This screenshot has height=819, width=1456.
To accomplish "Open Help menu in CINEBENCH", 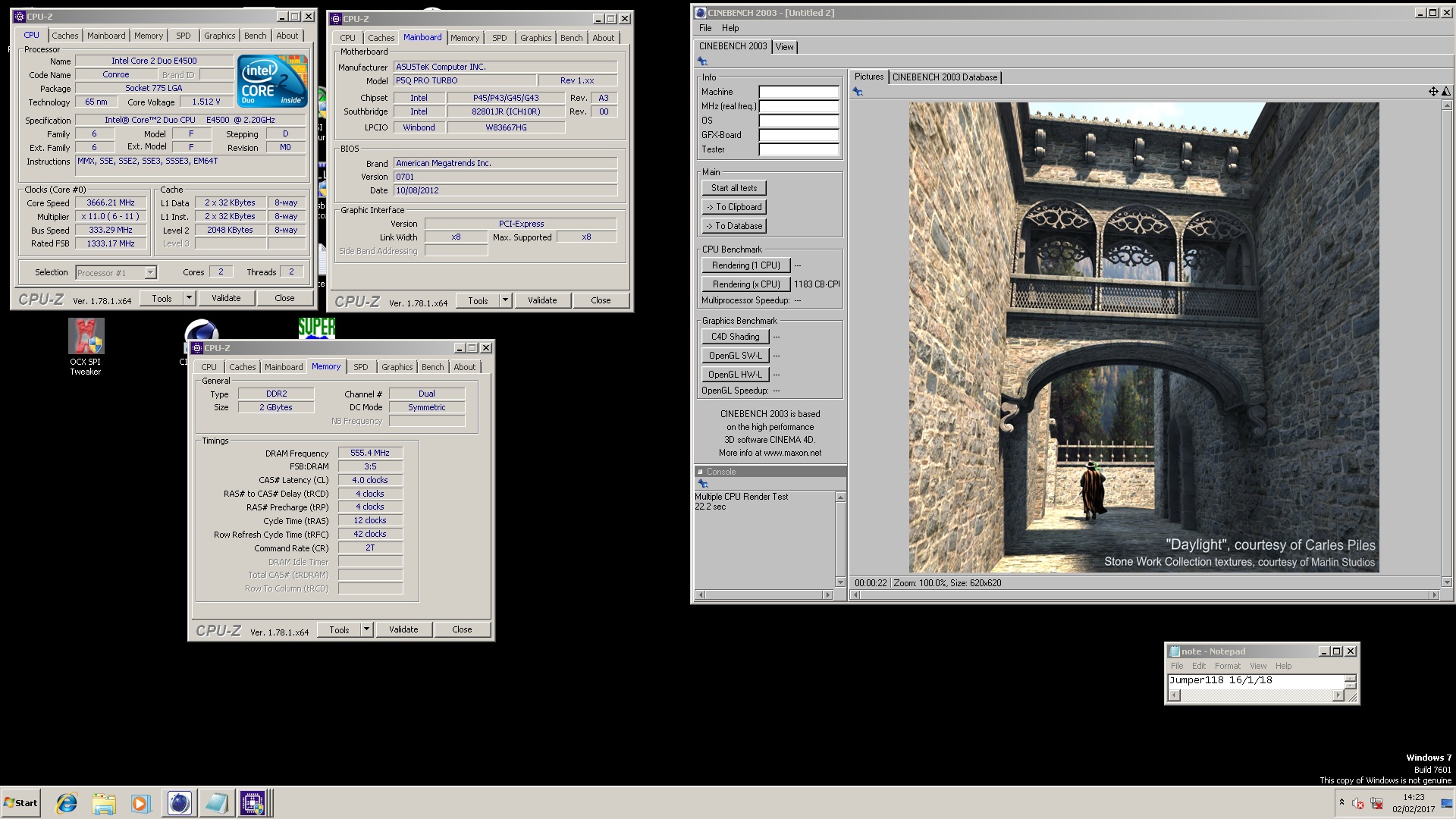I will coord(730,28).
